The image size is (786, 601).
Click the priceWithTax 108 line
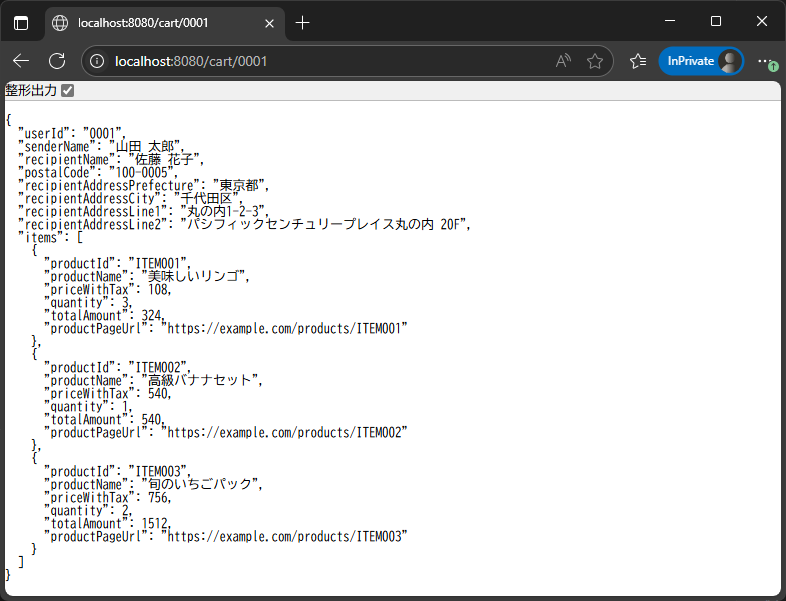pos(108,290)
